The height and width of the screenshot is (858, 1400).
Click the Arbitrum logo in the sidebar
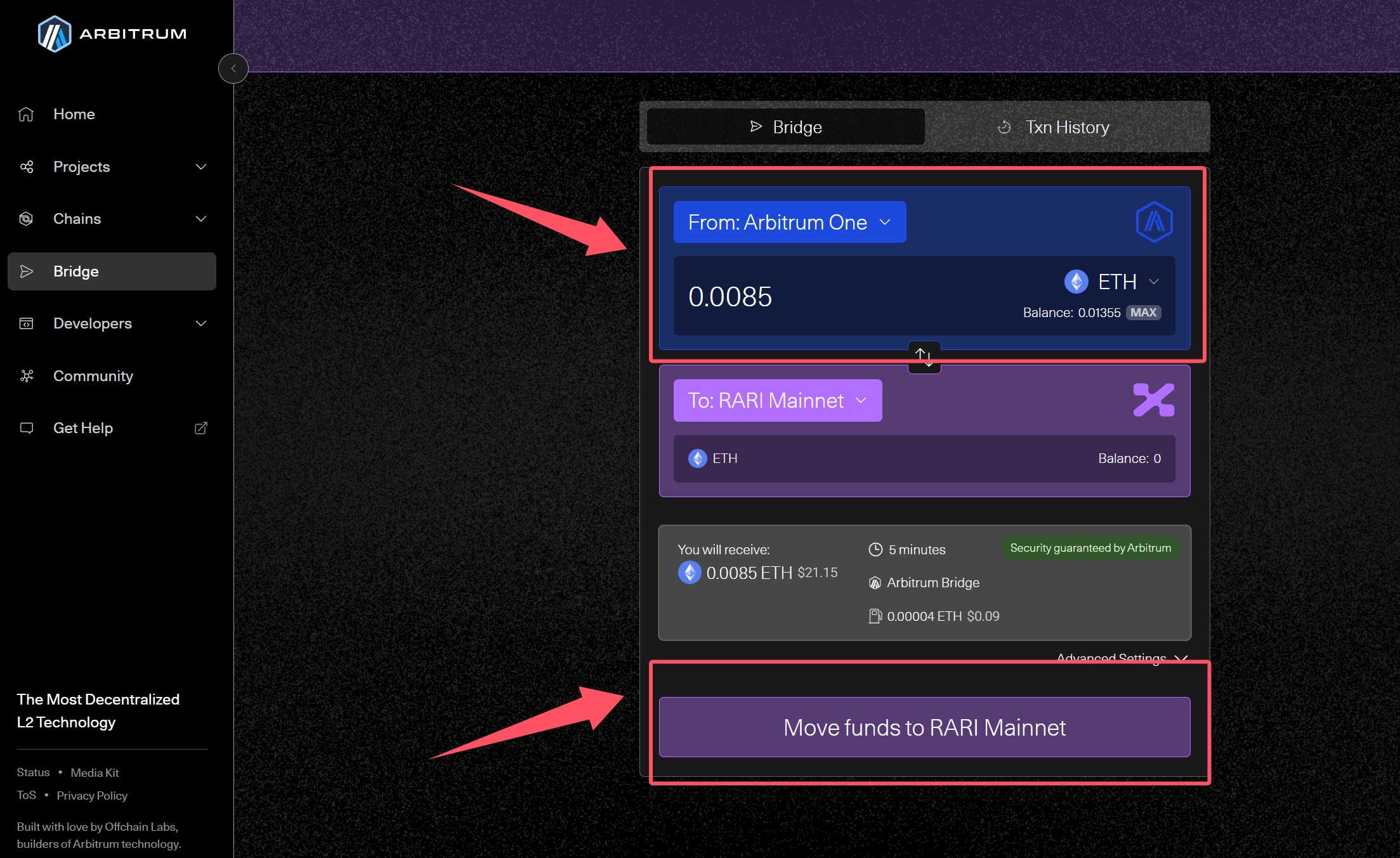click(x=112, y=34)
